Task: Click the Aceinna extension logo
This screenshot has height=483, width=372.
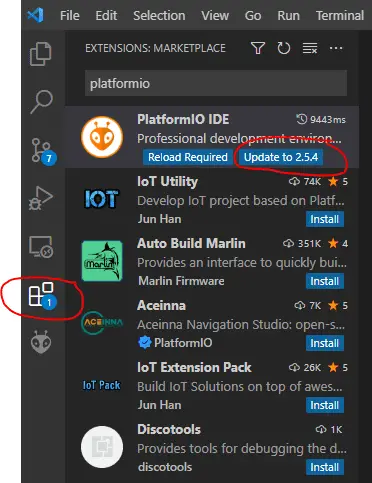Action: (102, 322)
